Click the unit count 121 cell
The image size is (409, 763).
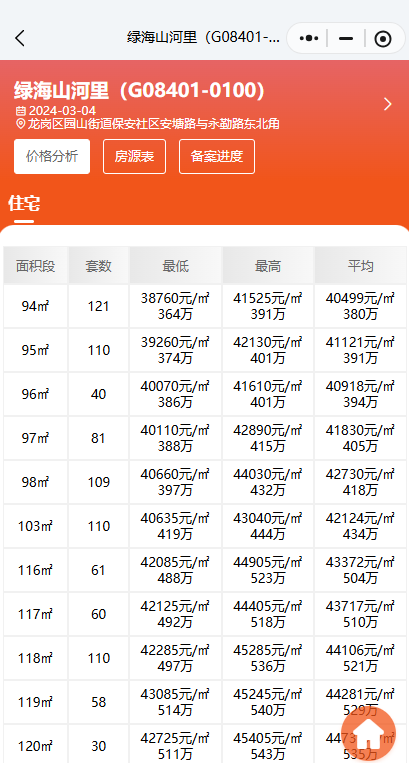click(x=98, y=306)
